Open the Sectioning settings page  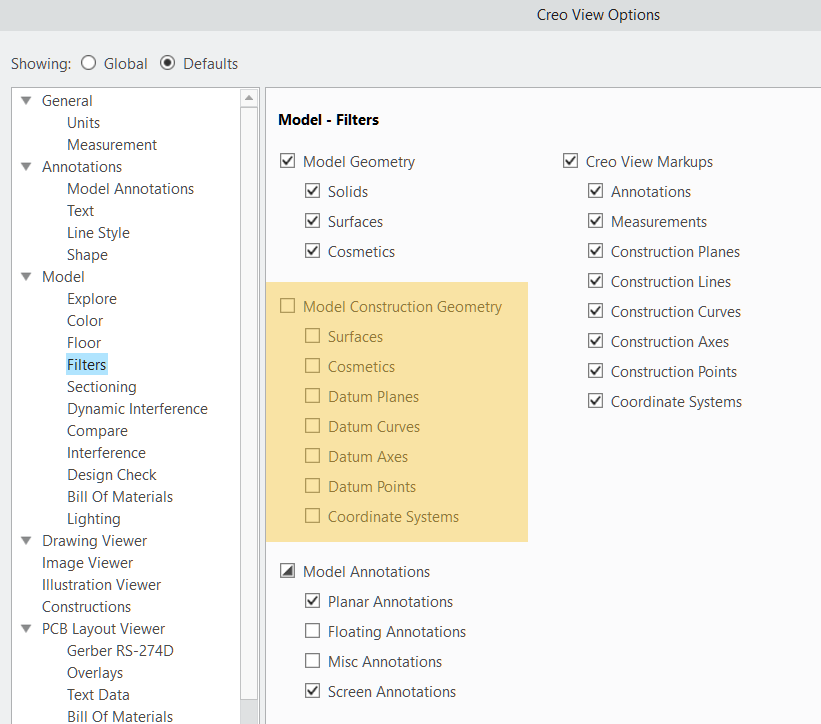click(101, 386)
